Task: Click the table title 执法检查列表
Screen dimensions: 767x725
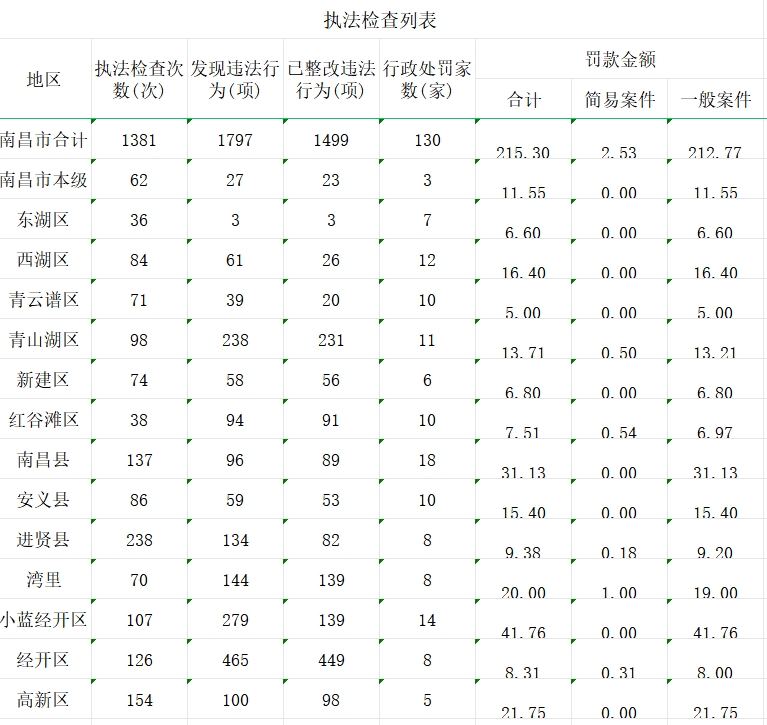Action: [x=380, y=20]
